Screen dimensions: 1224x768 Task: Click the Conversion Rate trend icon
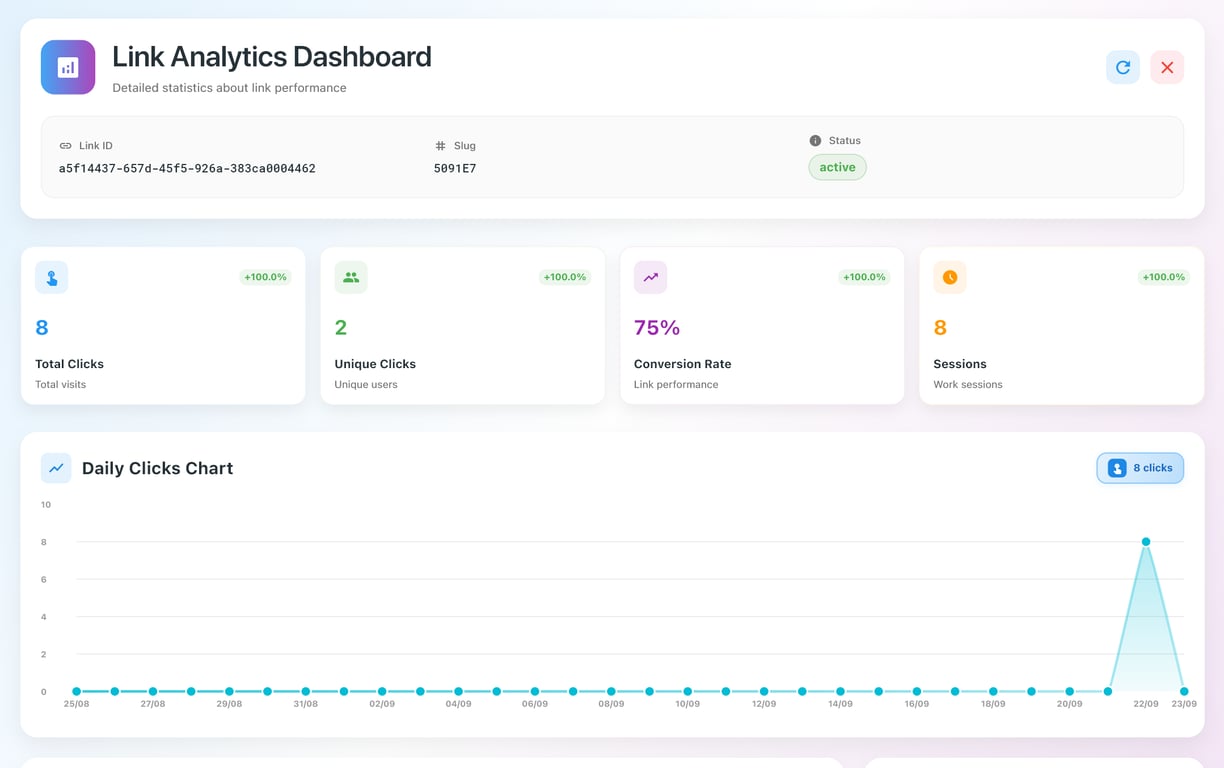[650, 278]
